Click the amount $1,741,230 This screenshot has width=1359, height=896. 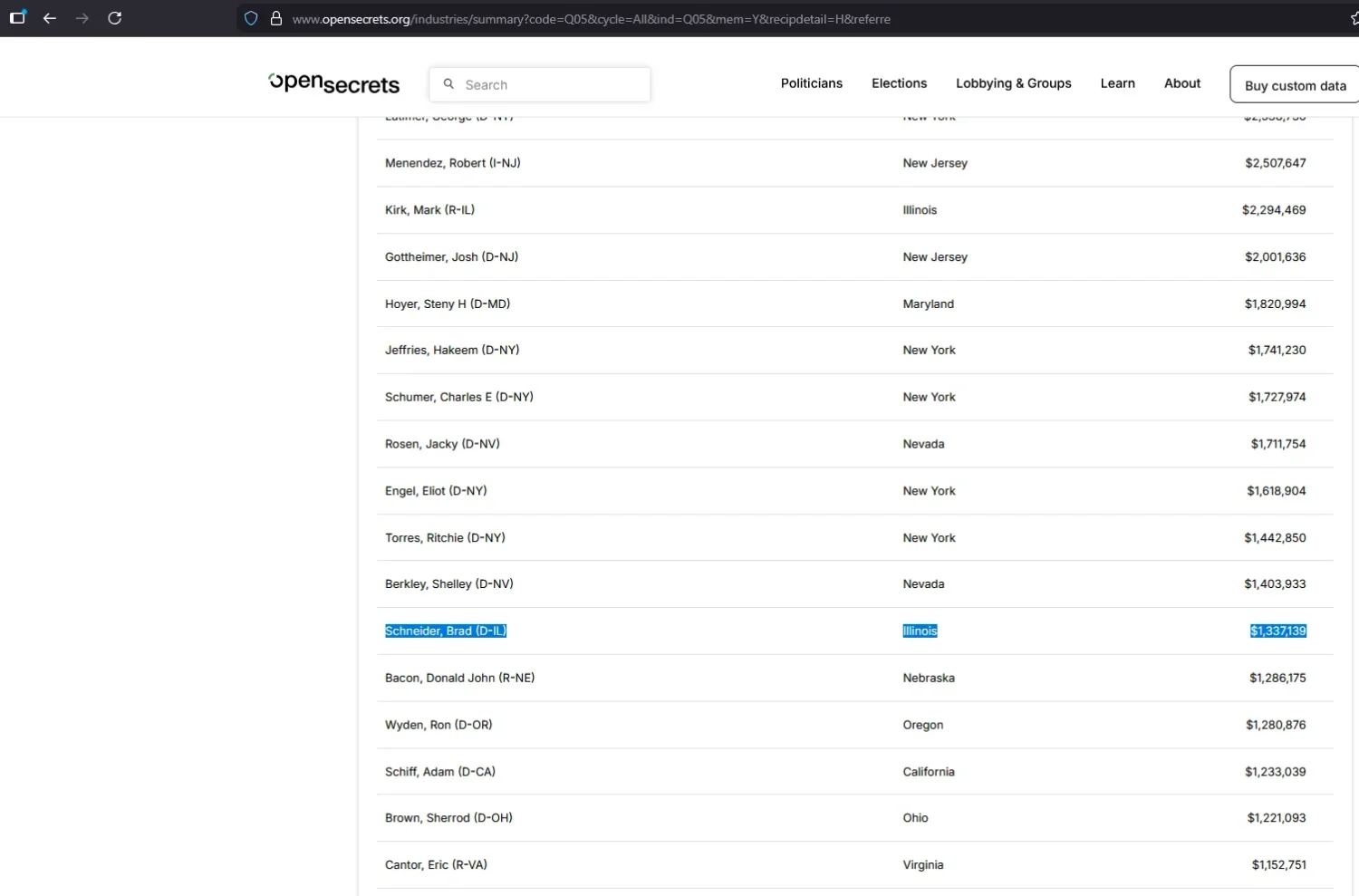click(x=1277, y=351)
